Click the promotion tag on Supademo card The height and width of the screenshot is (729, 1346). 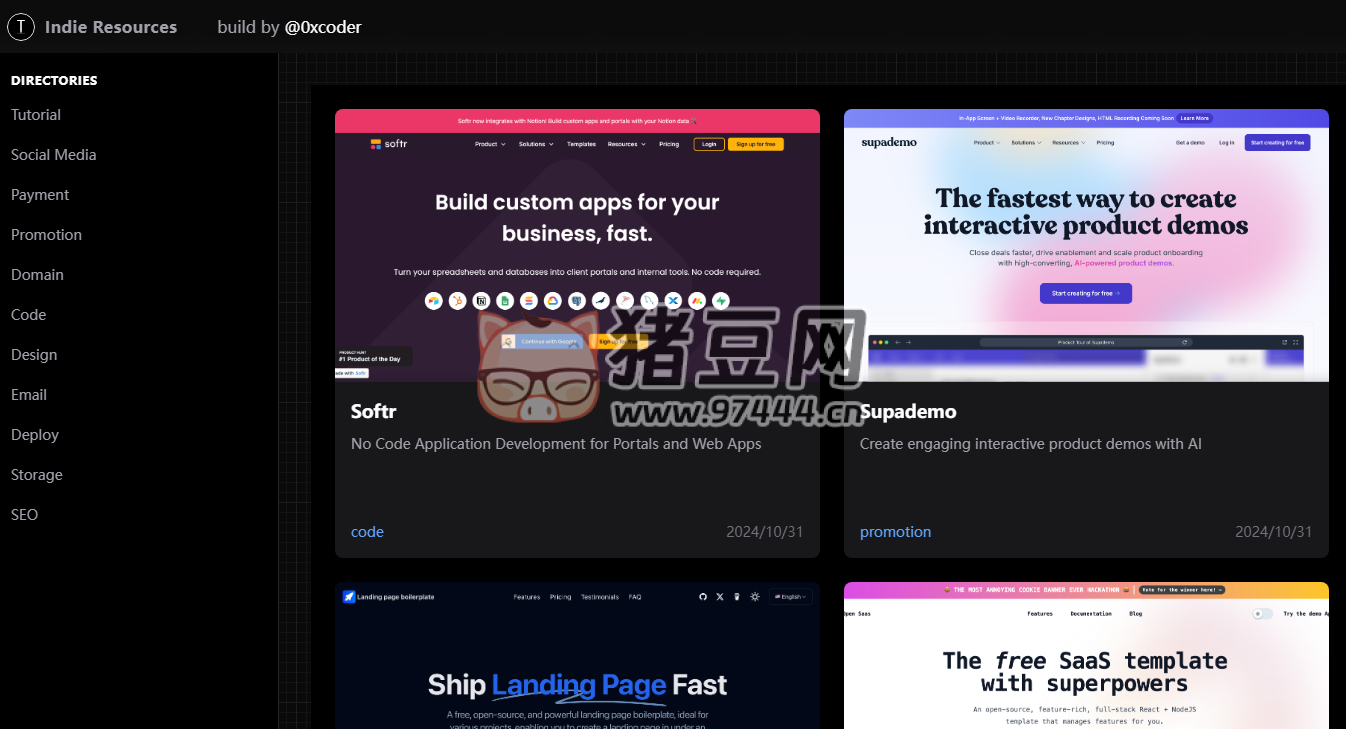point(895,532)
